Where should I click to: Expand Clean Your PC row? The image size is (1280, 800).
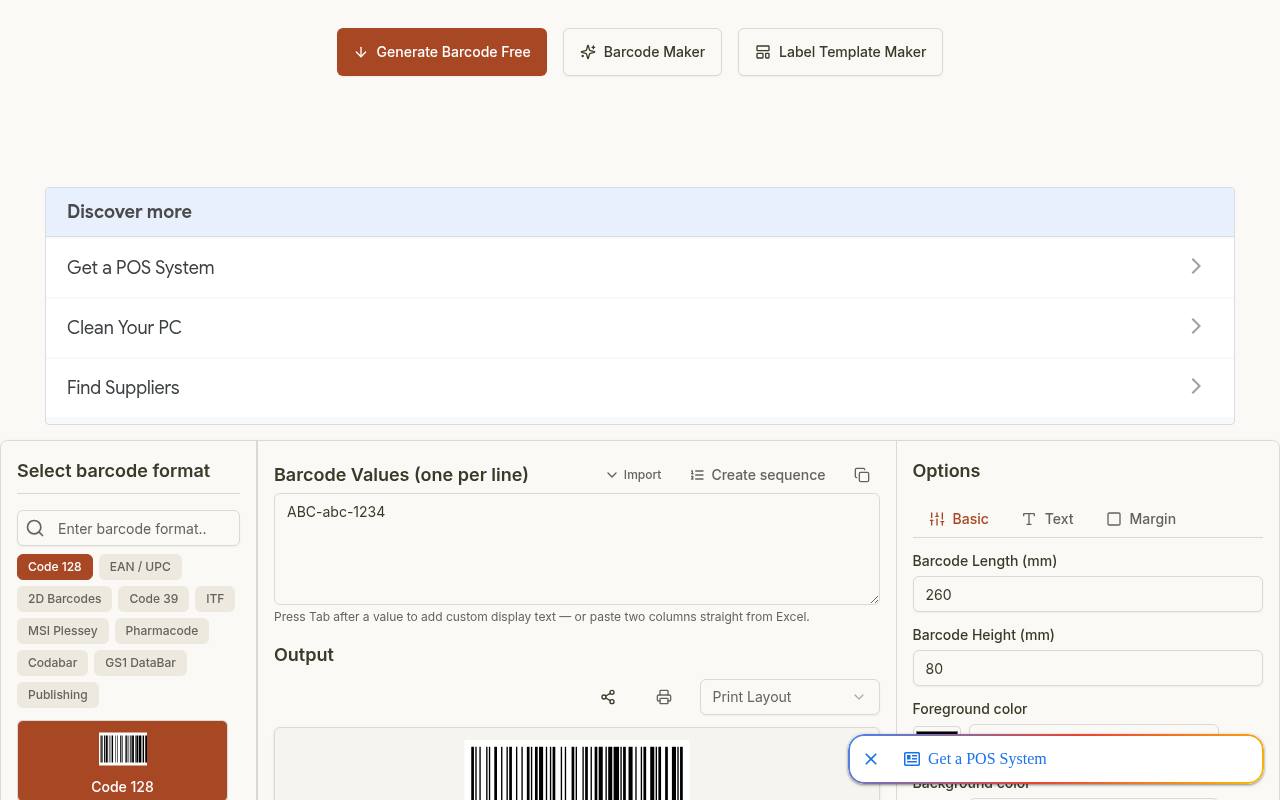[640, 327]
